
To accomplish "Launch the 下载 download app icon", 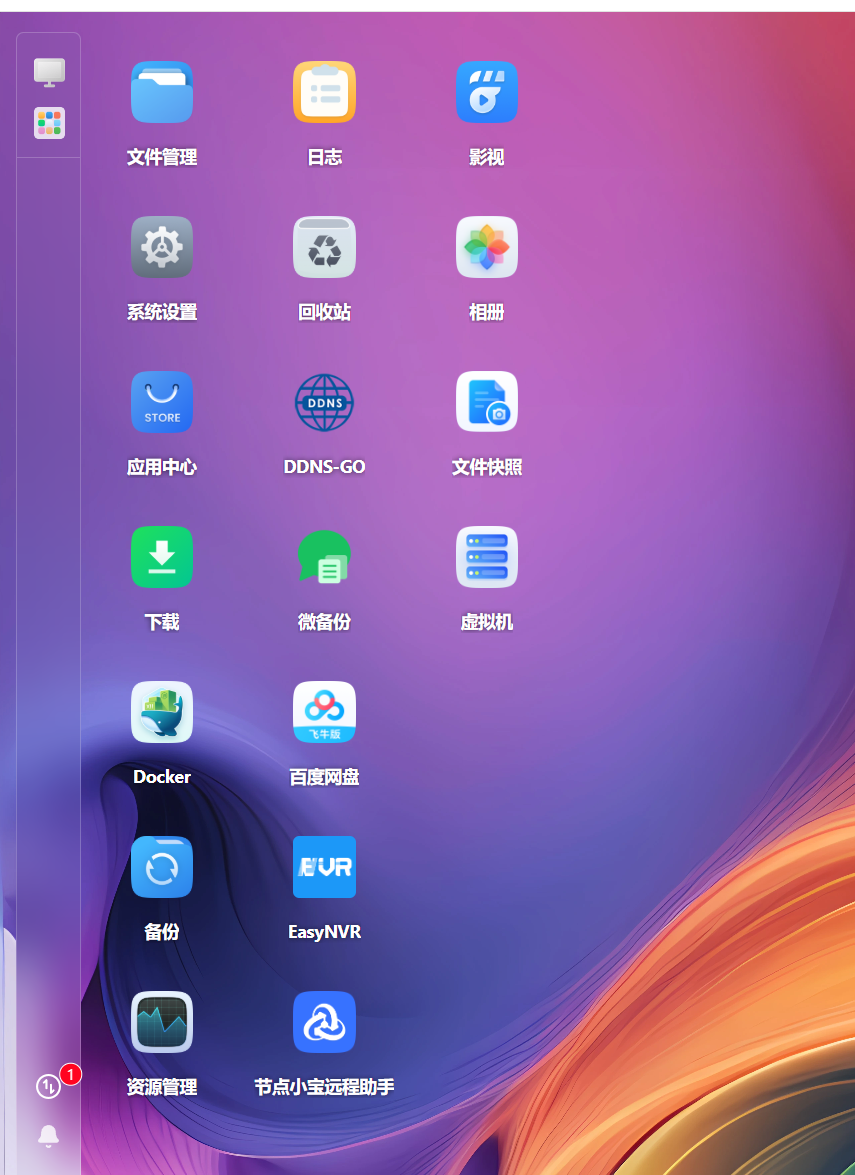I will tap(162, 558).
